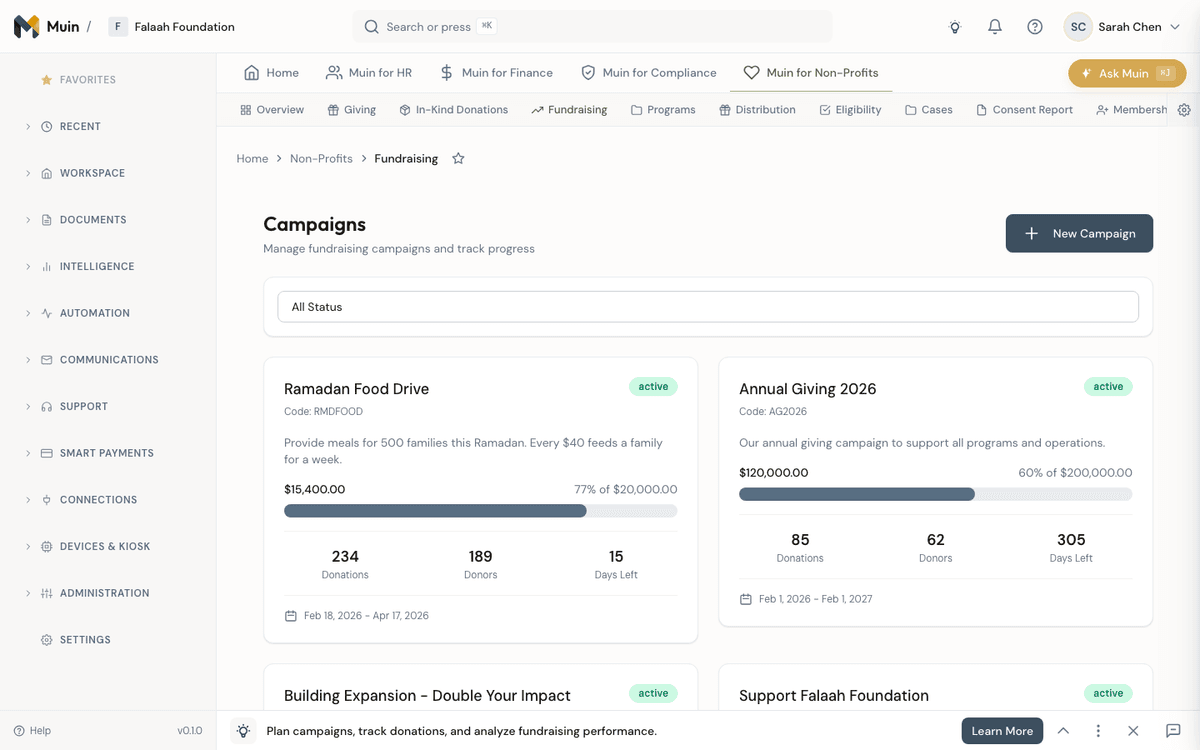Open the Annual Giving 2026 campaign title

click(x=807, y=389)
